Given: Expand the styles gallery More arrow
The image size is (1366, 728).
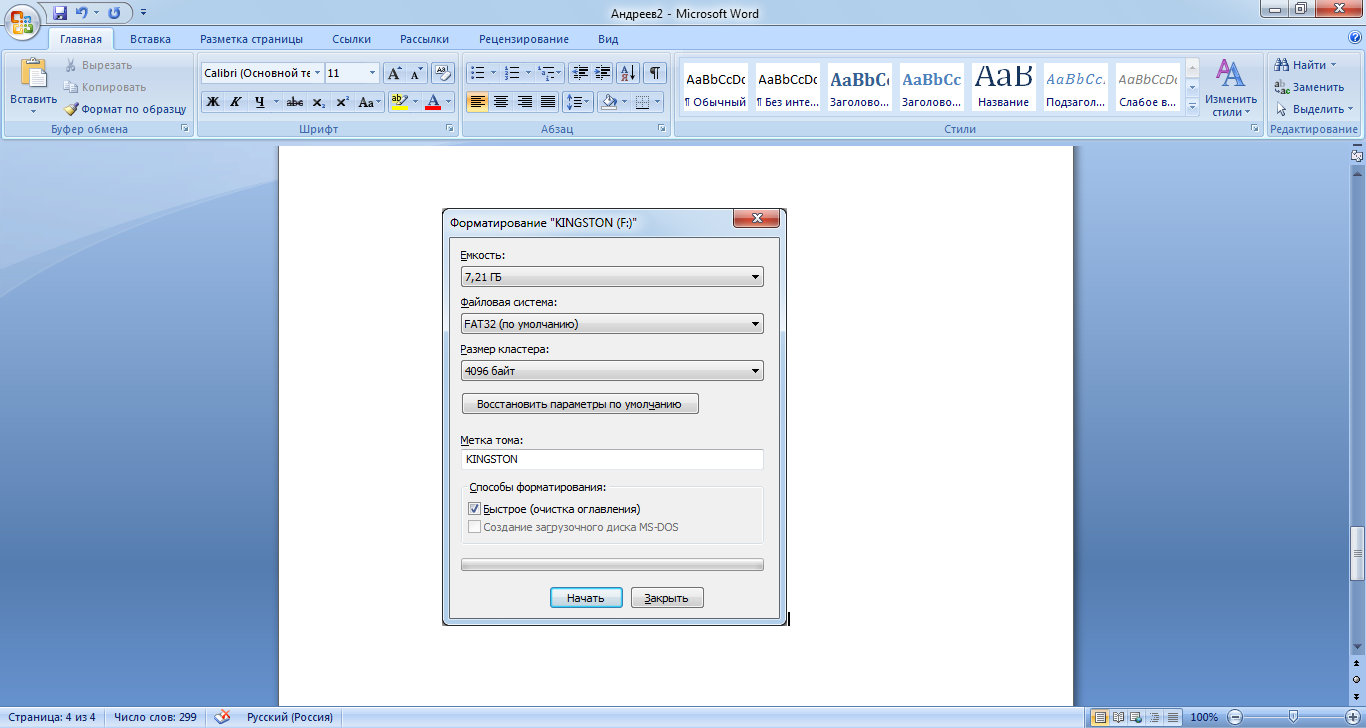Looking at the screenshot, I should 1192,107.
